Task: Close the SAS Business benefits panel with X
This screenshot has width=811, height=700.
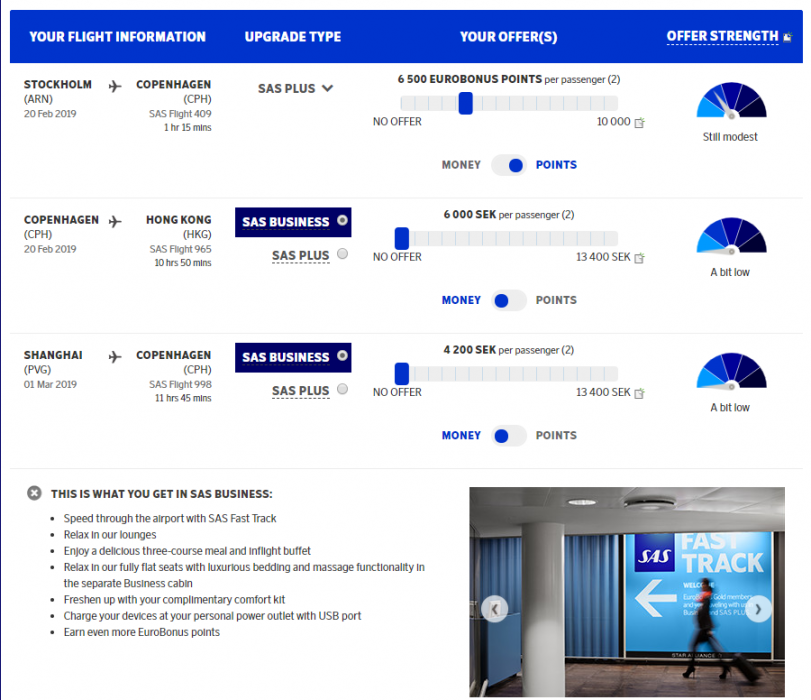Action: [35, 493]
